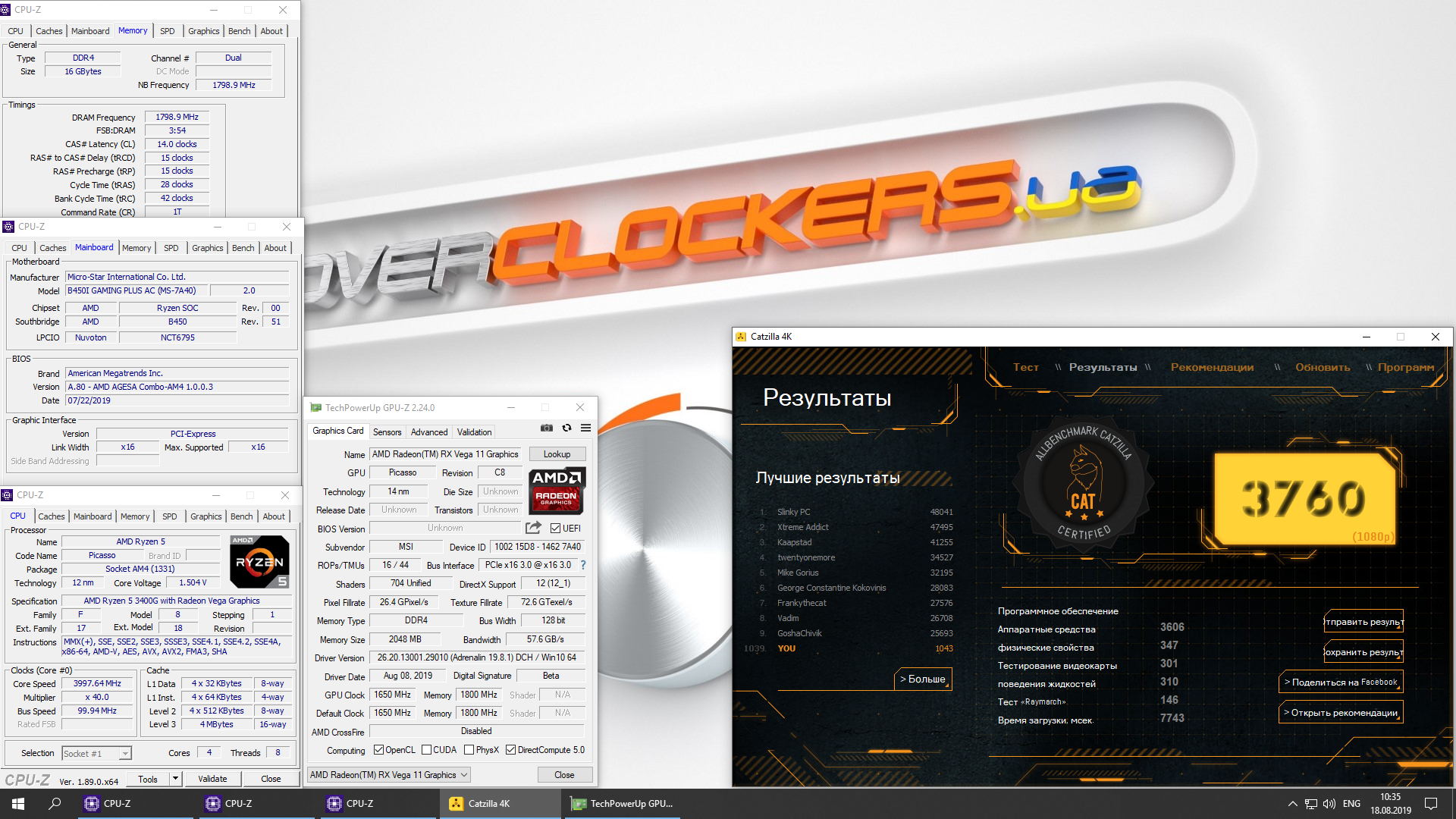The image size is (1456, 819).
Task: Click the Ryzen 5 processor logo
Action: (x=259, y=562)
